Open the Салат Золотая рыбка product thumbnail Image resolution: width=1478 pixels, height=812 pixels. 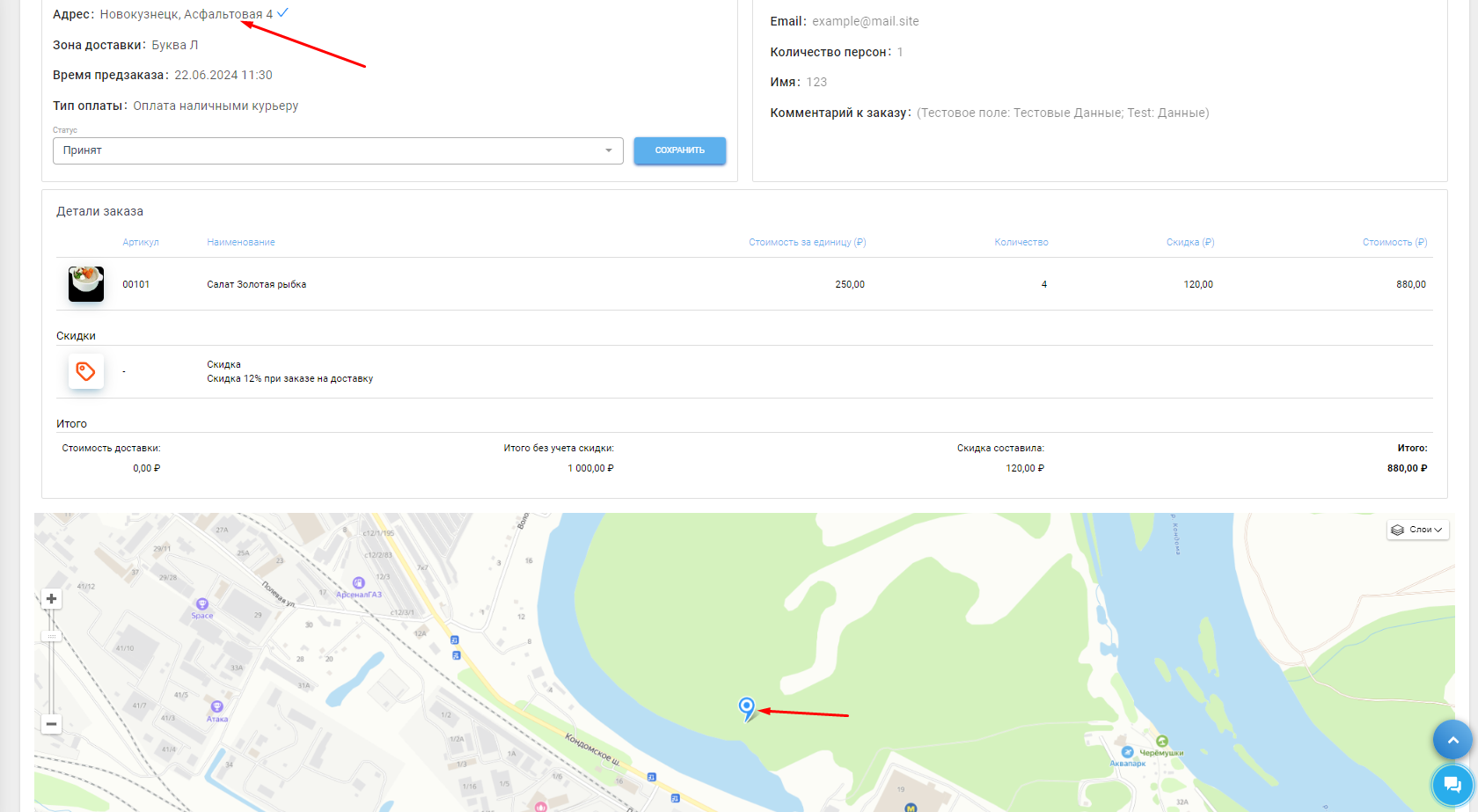(x=86, y=284)
